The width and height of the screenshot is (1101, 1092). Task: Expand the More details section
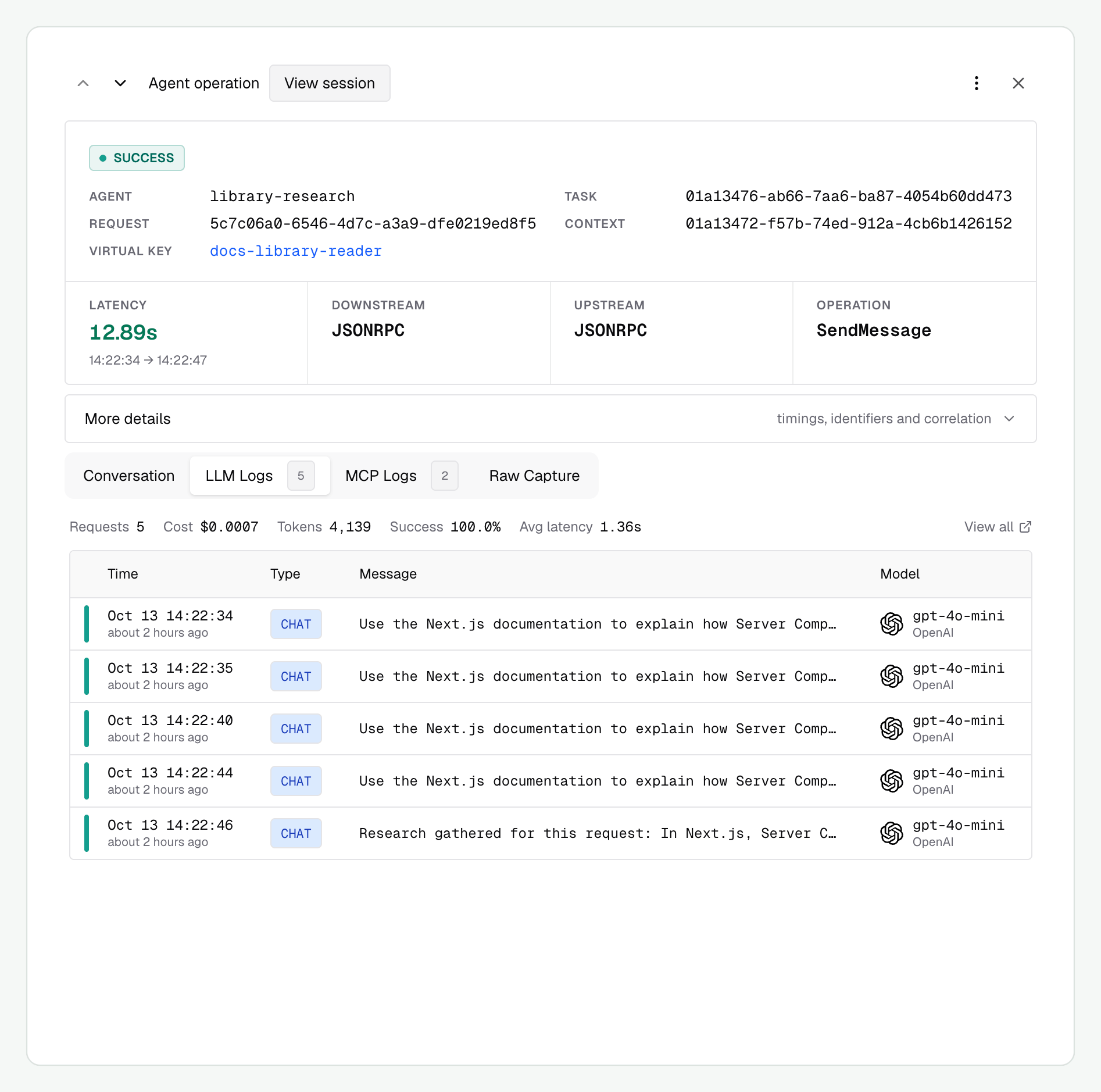550,419
